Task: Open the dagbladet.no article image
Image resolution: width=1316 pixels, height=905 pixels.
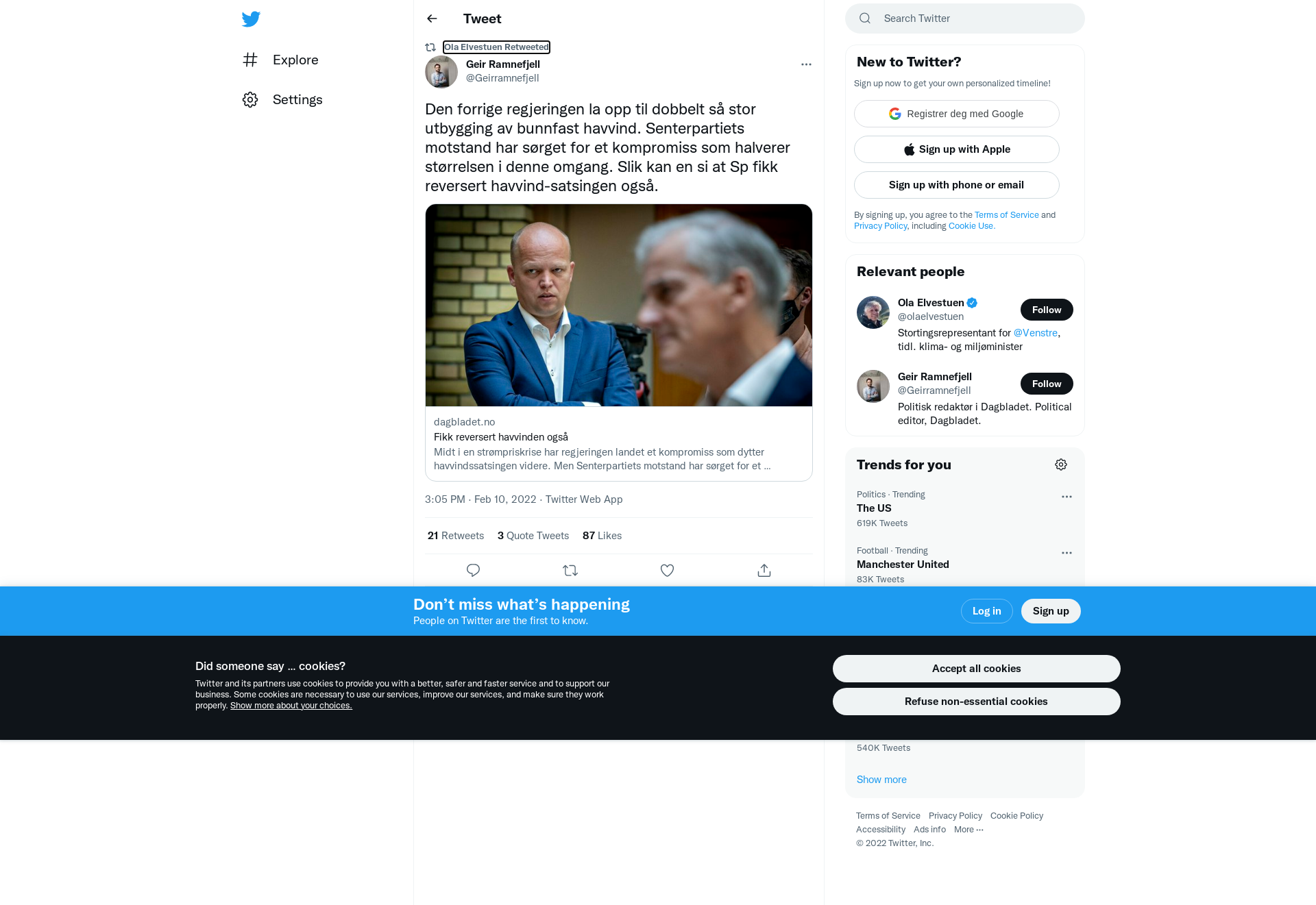Action: [x=618, y=305]
